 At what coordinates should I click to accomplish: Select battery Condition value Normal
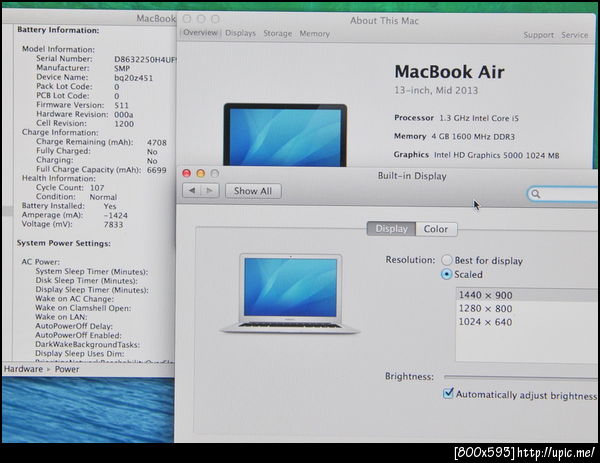[103, 197]
